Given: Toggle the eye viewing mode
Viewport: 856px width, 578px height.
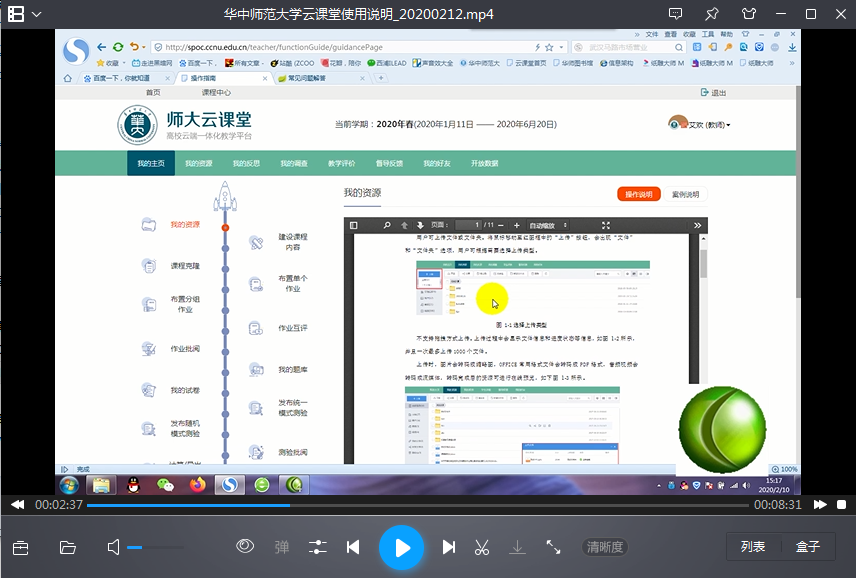Looking at the screenshot, I should click(245, 547).
